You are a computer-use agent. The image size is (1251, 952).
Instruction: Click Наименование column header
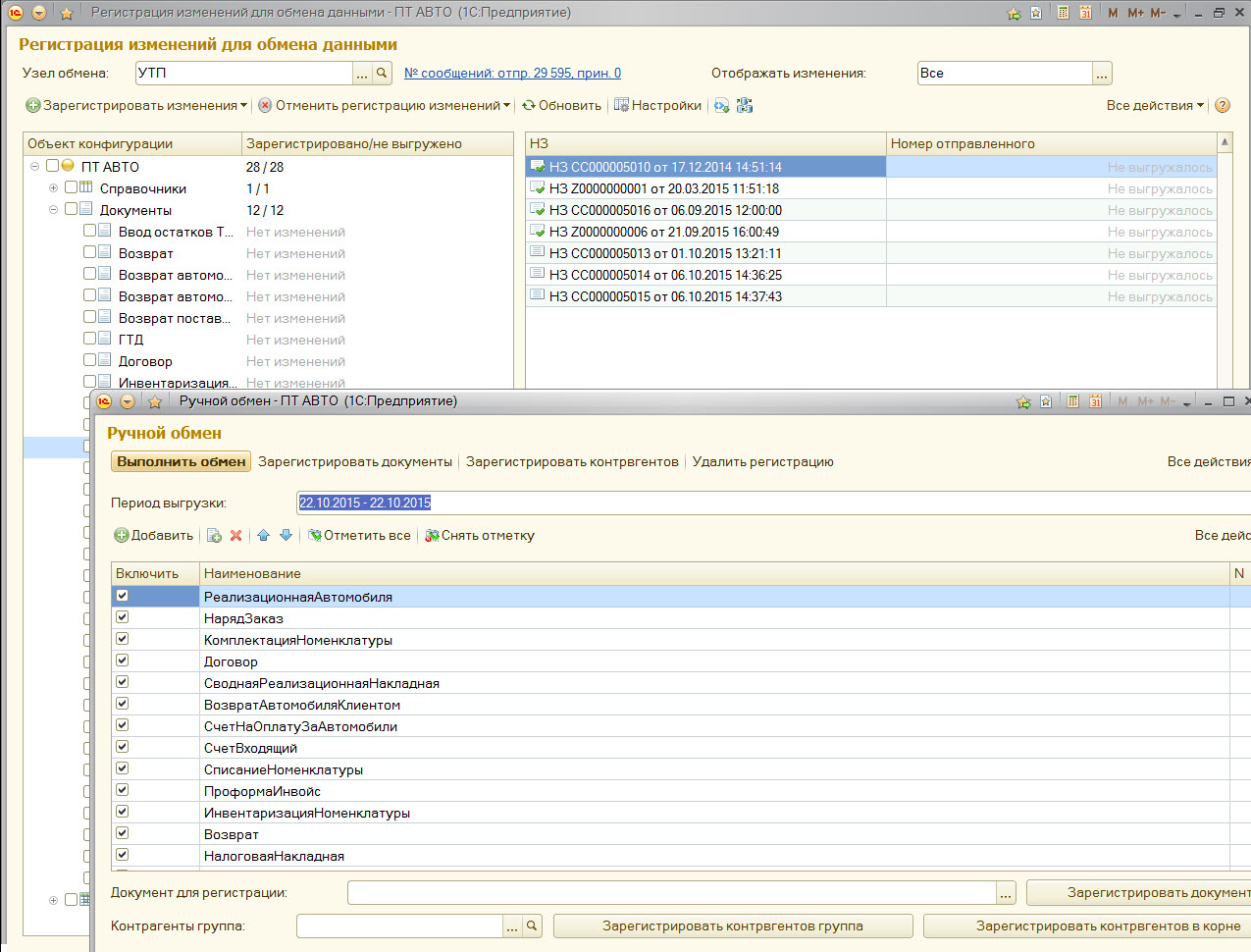point(714,573)
